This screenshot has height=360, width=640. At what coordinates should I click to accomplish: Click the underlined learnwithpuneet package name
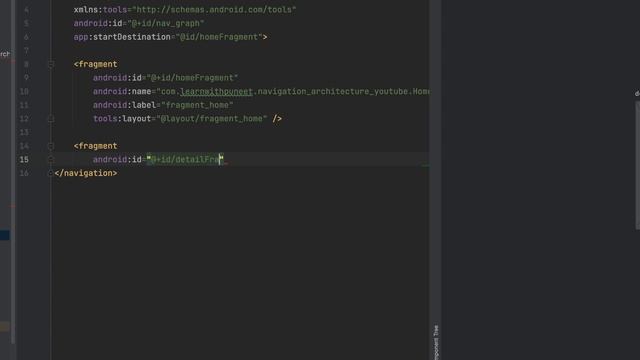(x=216, y=91)
